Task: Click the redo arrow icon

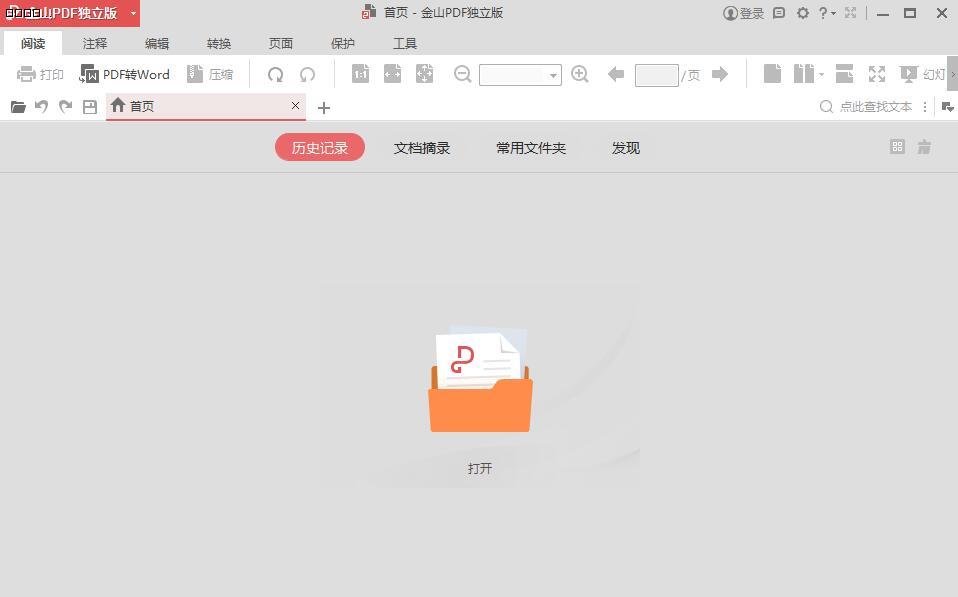Action: coord(65,107)
